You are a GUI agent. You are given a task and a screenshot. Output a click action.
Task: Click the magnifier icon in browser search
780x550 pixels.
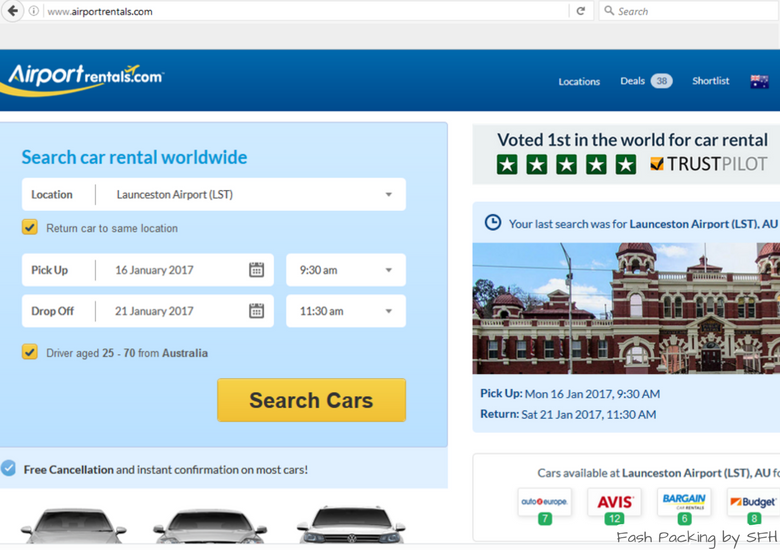[x=609, y=10]
